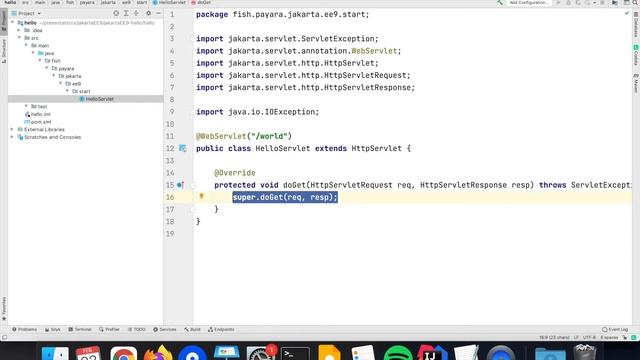
Task: Click doGet breadcrumb in navigation bar
Action: [x=201, y=2]
